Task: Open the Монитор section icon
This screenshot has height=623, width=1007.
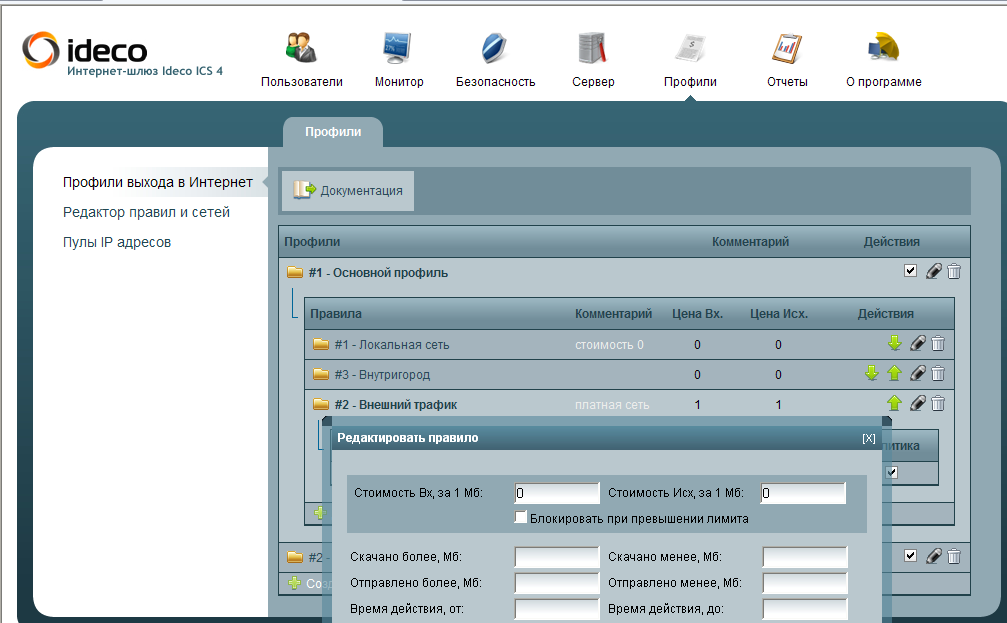Action: pyautogui.click(x=398, y=48)
